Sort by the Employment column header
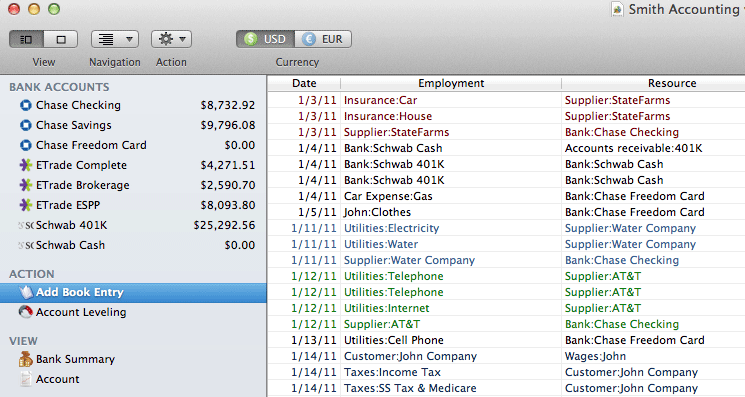 (451, 83)
